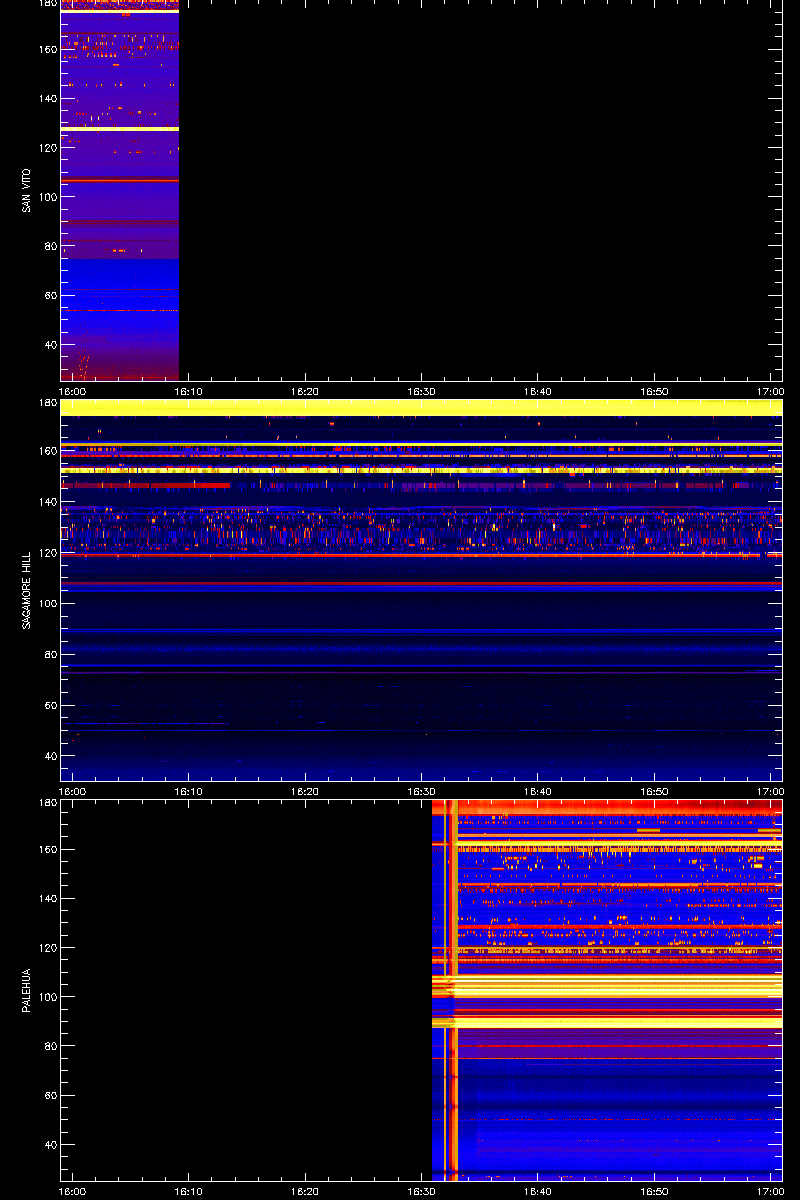This screenshot has height=1200, width=800.
Task: Click 16:10 time label under Palehua panel
Action: coord(189,1192)
